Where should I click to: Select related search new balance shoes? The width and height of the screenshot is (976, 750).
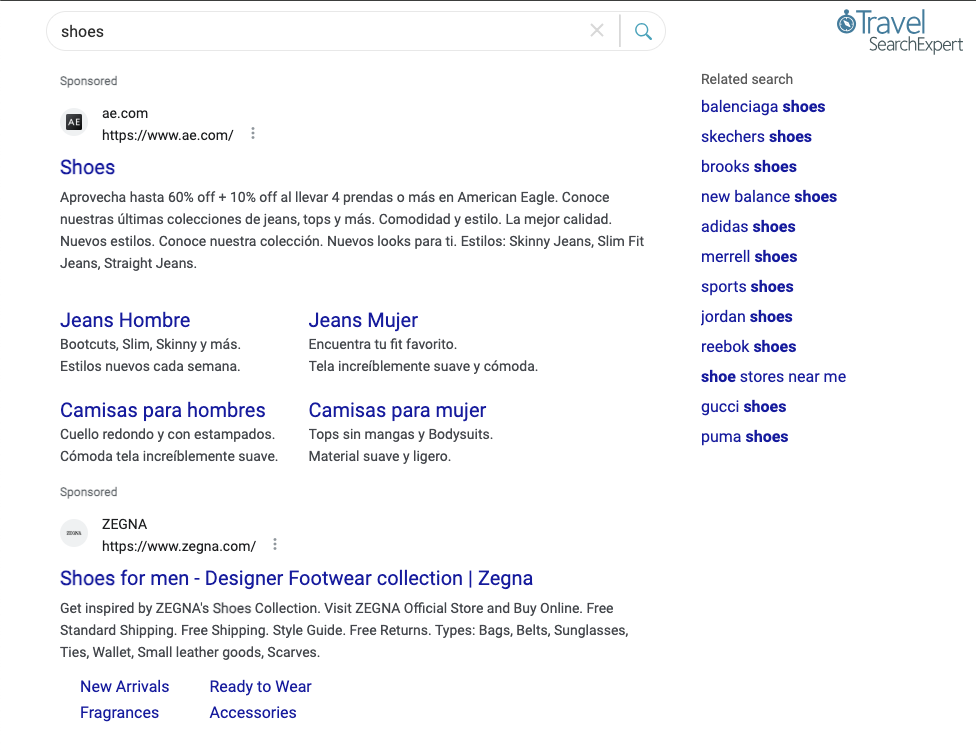769,197
